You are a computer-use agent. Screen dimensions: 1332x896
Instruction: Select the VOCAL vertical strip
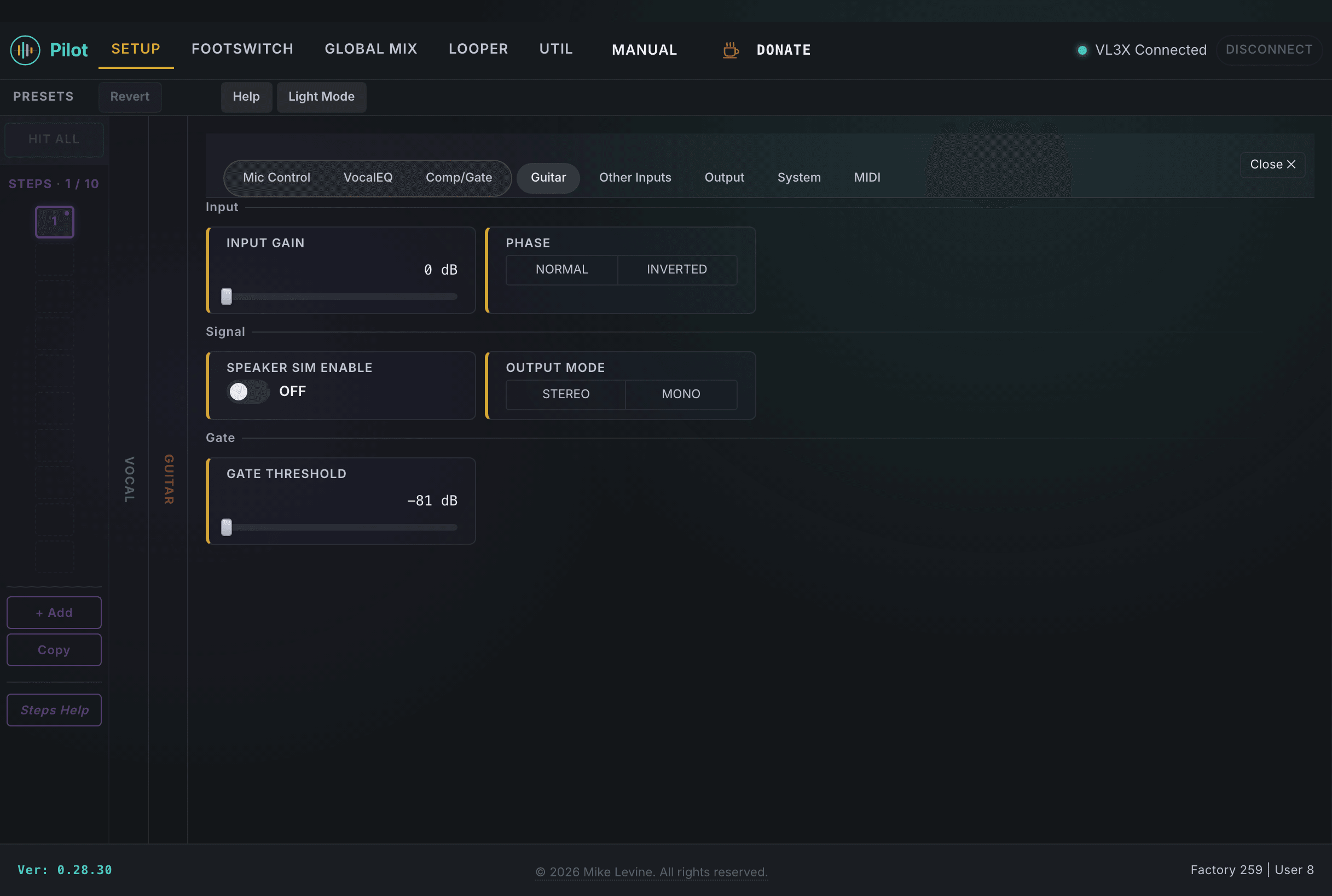[x=129, y=480]
